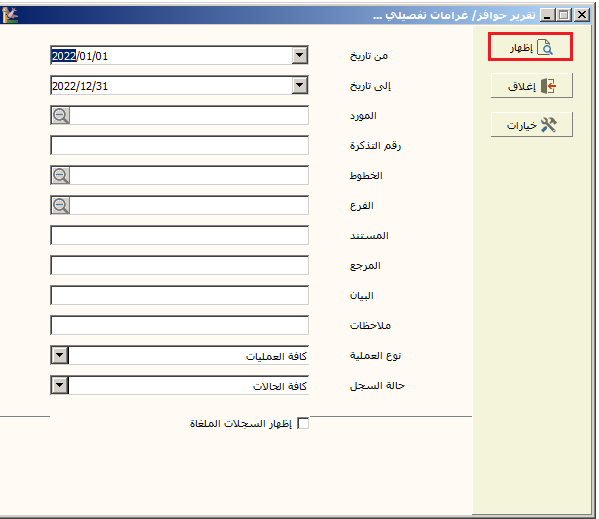Maximize the report window
This screenshot has width=599, height=519.
[563, 15]
